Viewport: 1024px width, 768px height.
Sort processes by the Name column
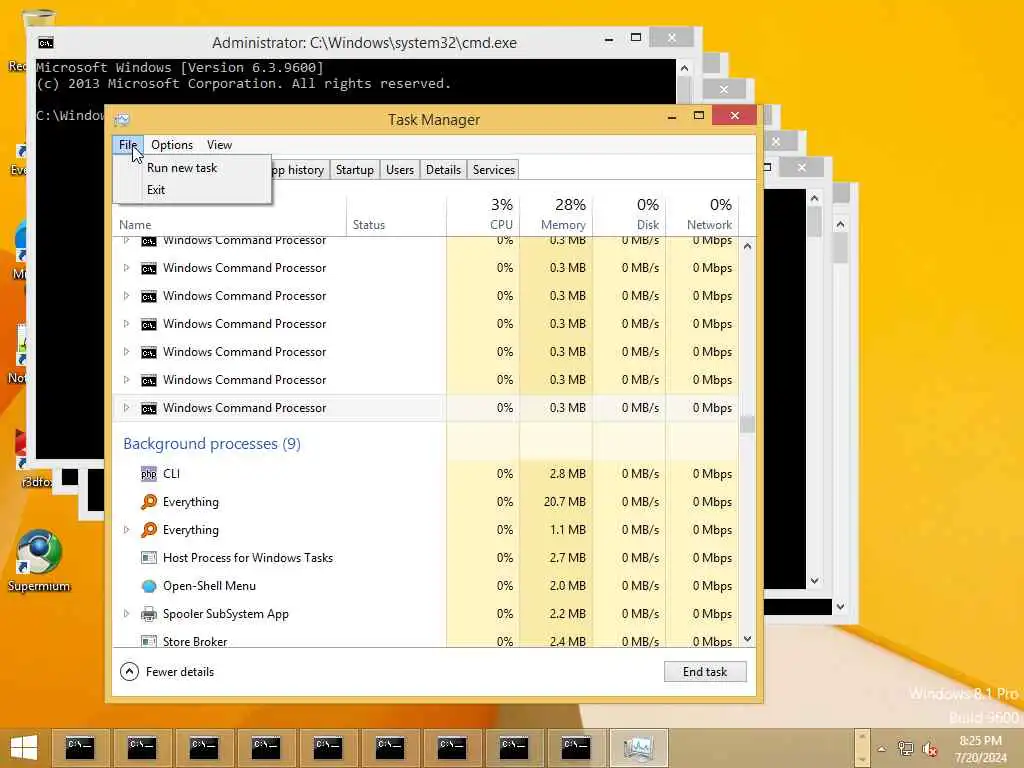(230, 225)
